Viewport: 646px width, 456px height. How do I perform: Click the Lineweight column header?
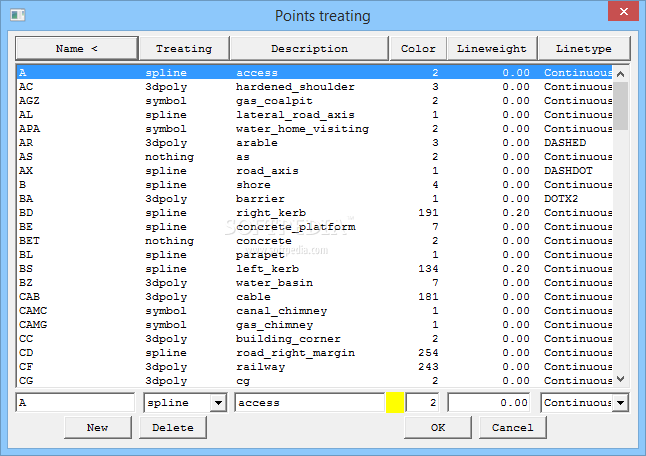click(x=492, y=49)
